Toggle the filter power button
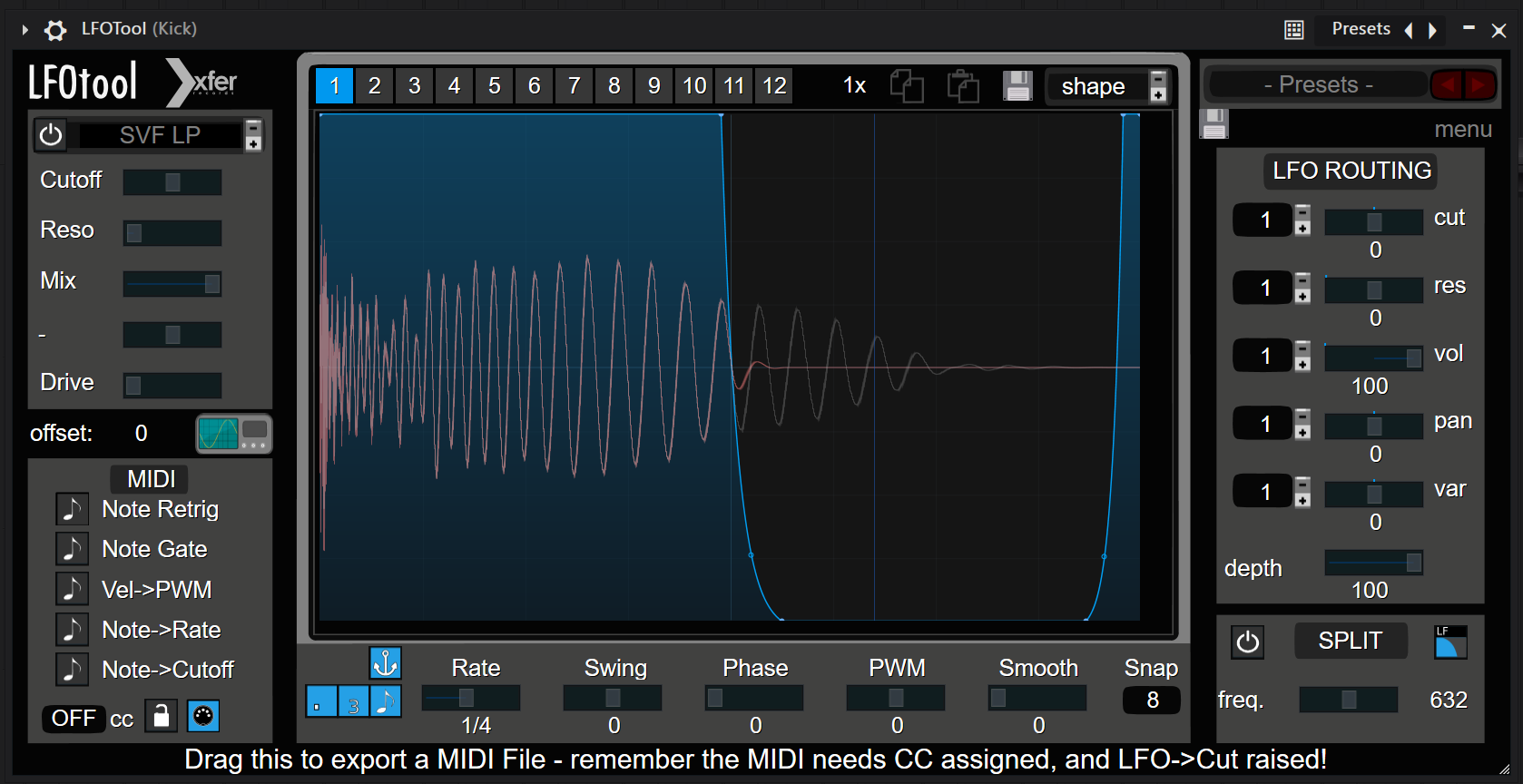 pos(51,135)
